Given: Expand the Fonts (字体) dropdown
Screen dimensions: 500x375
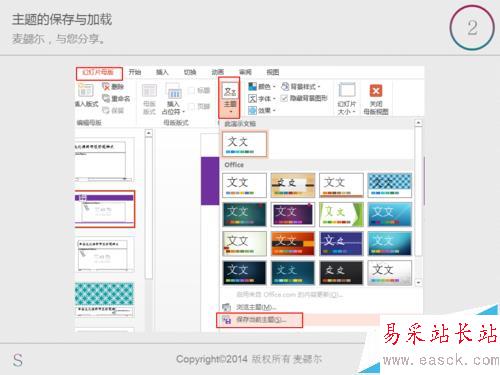Looking at the screenshot, I should [262, 99].
